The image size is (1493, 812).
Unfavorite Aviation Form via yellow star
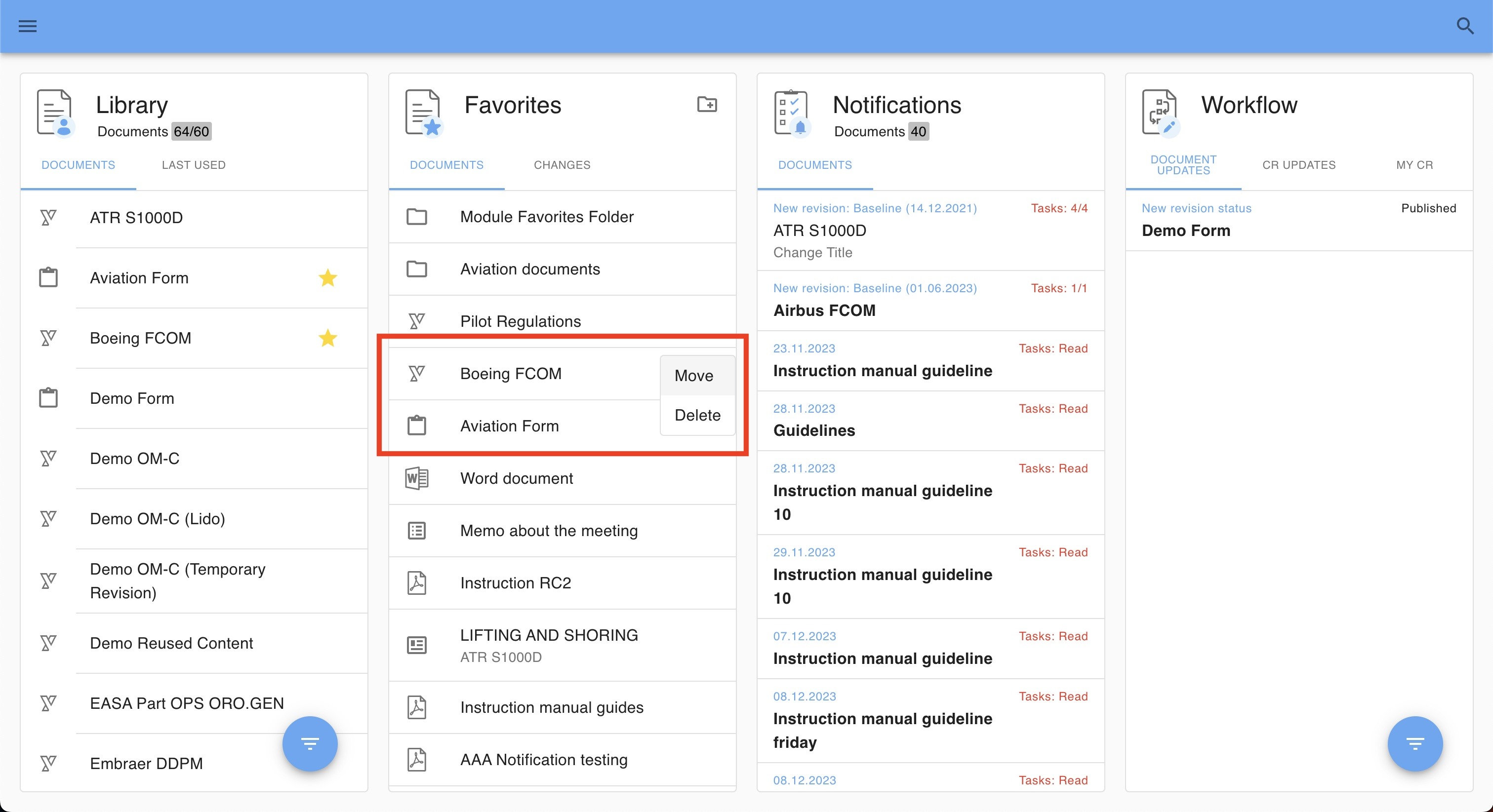coord(327,278)
